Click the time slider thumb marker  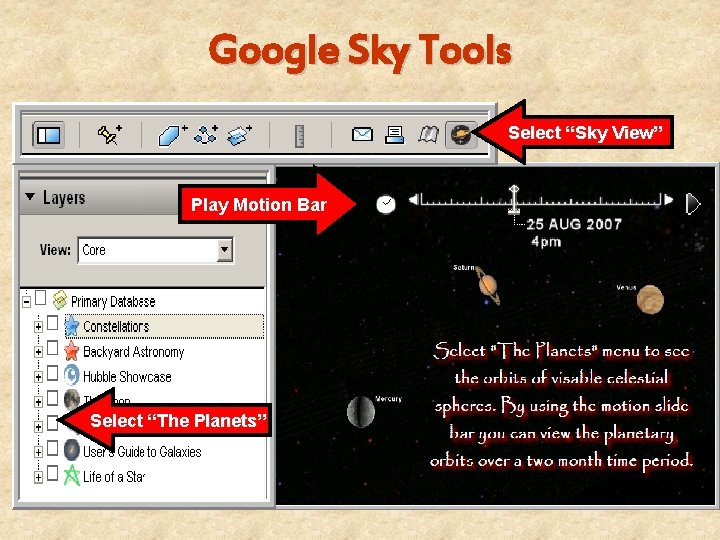514,199
